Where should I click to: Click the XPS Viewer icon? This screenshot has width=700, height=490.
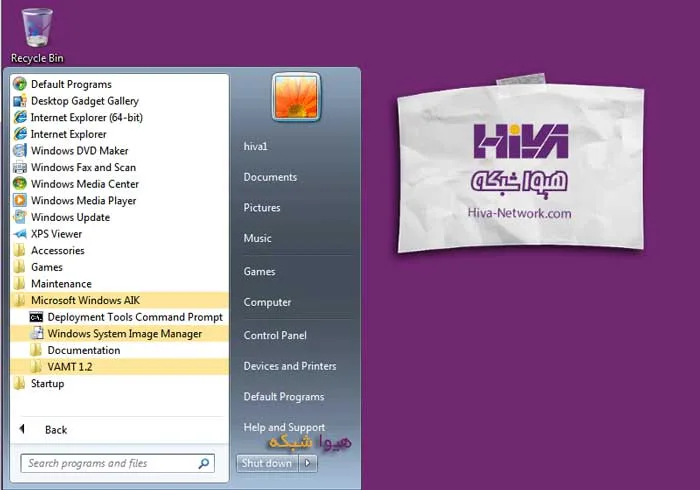(20, 234)
